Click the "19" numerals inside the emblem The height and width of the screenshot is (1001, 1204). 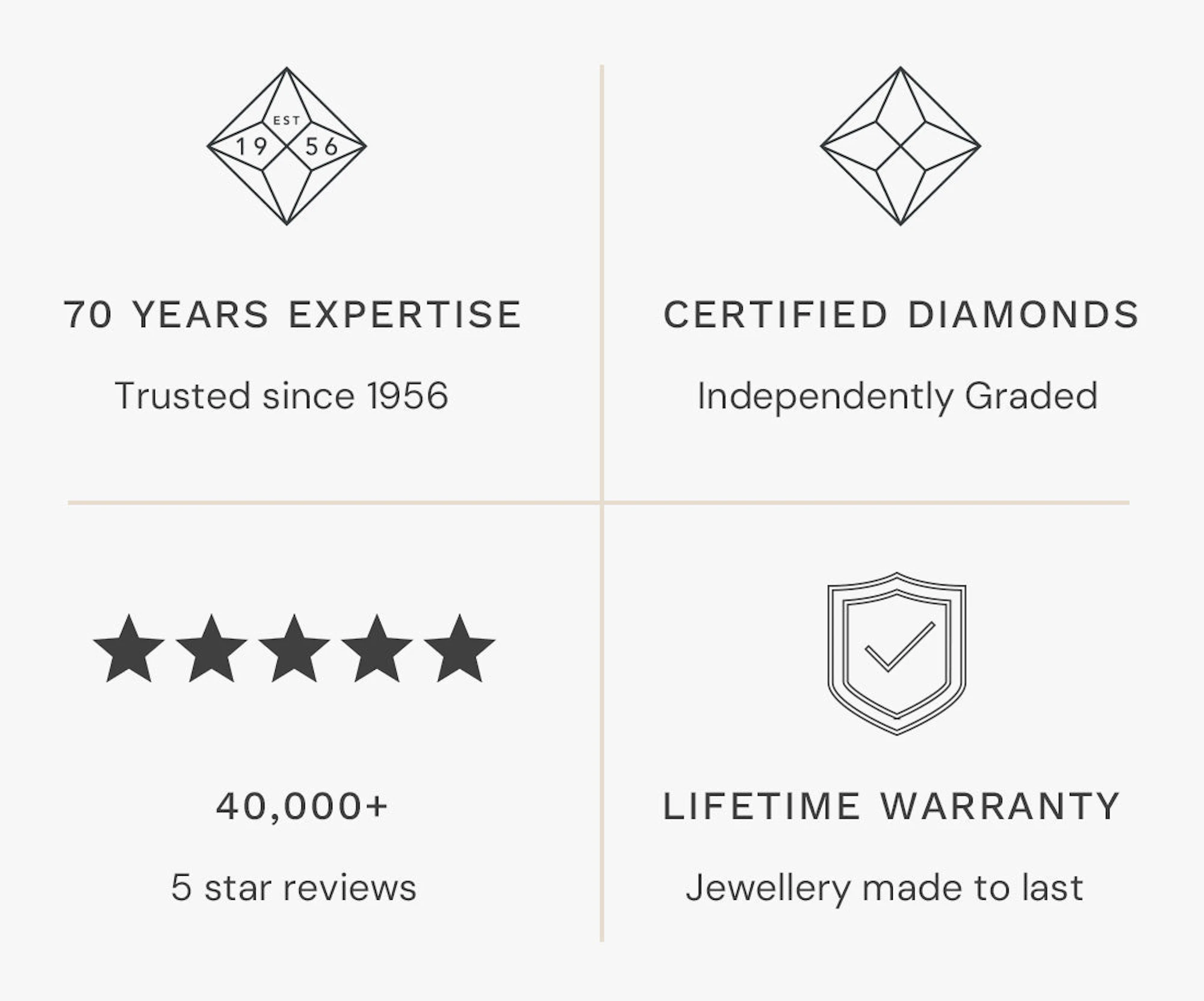click(x=252, y=146)
